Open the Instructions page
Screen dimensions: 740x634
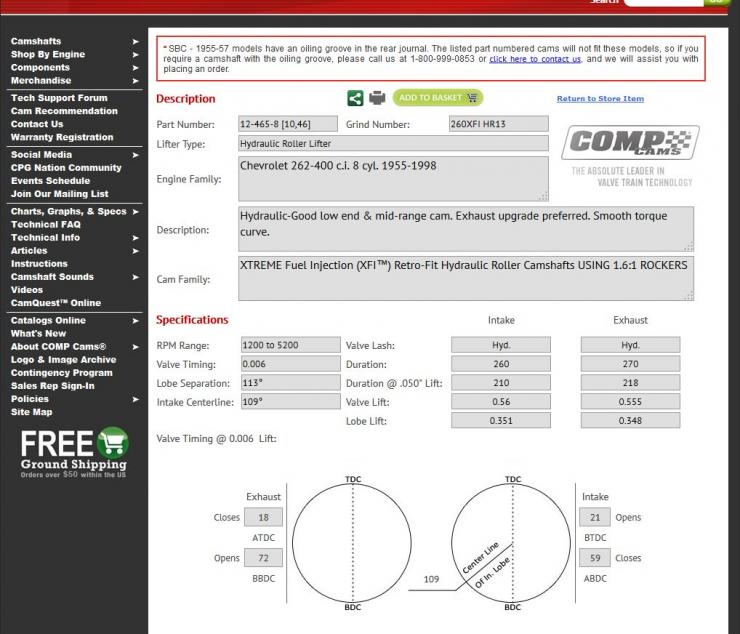coord(39,264)
